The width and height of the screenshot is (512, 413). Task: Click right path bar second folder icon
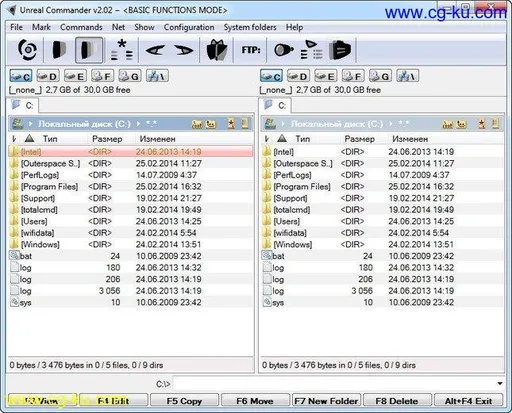tap(462, 124)
